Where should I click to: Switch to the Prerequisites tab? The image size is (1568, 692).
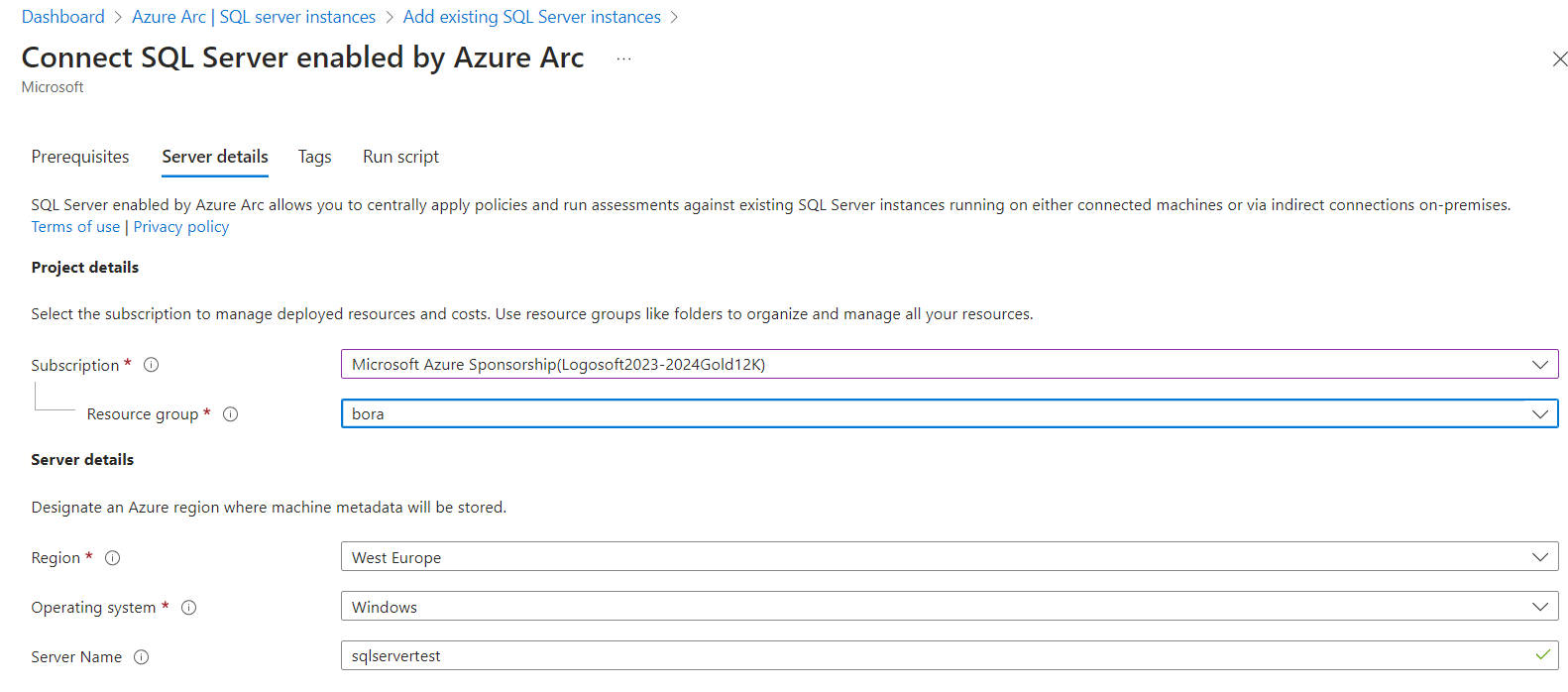coord(80,157)
